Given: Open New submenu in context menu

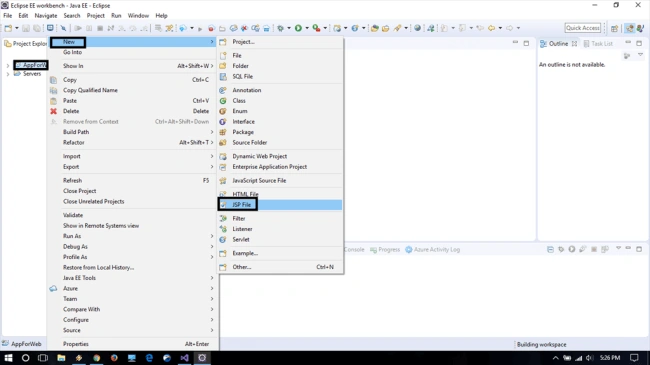Looking at the screenshot, I should [x=133, y=41].
